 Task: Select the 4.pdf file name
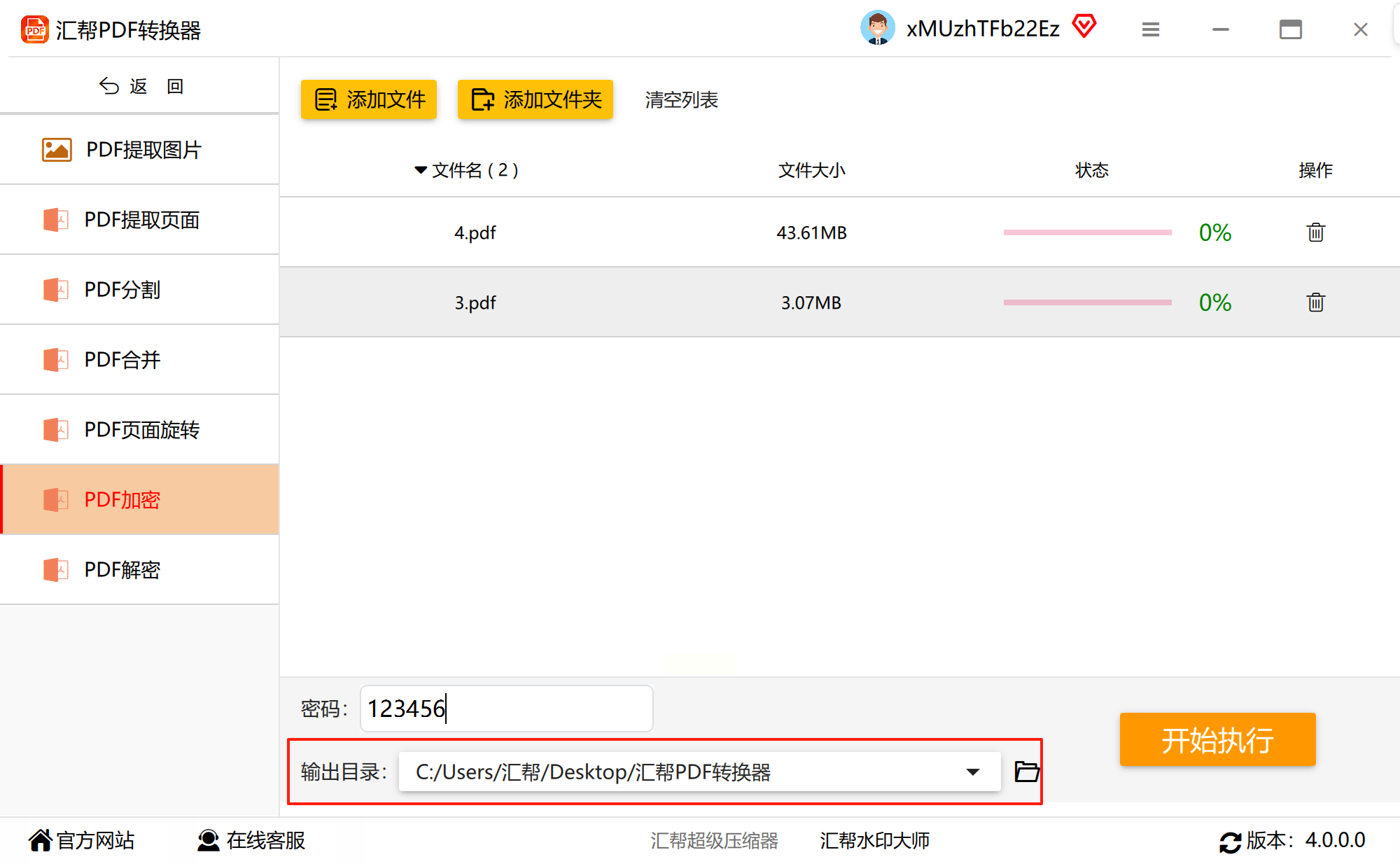[x=475, y=232]
